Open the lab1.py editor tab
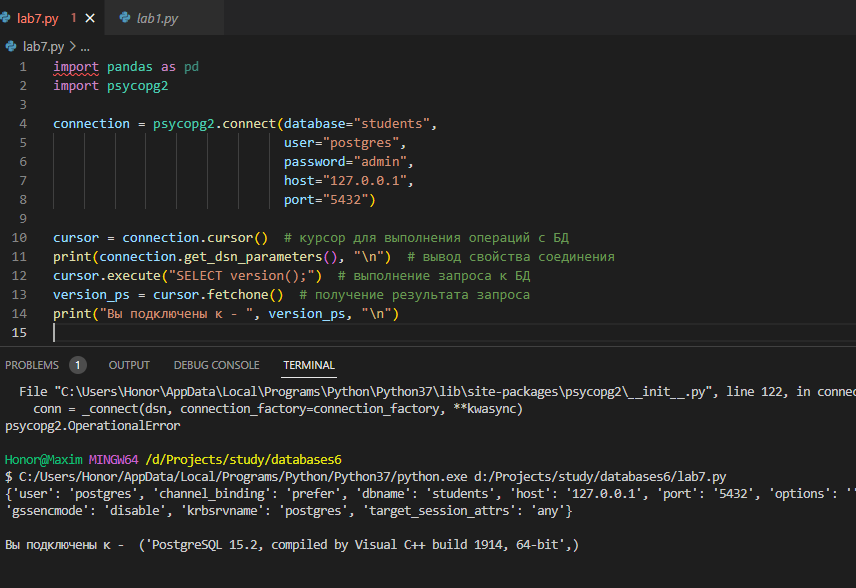This screenshot has width=856, height=588. click(x=157, y=18)
